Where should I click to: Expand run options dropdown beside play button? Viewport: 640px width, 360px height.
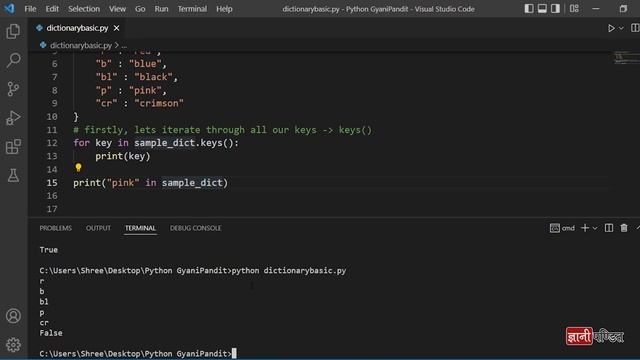click(621, 28)
